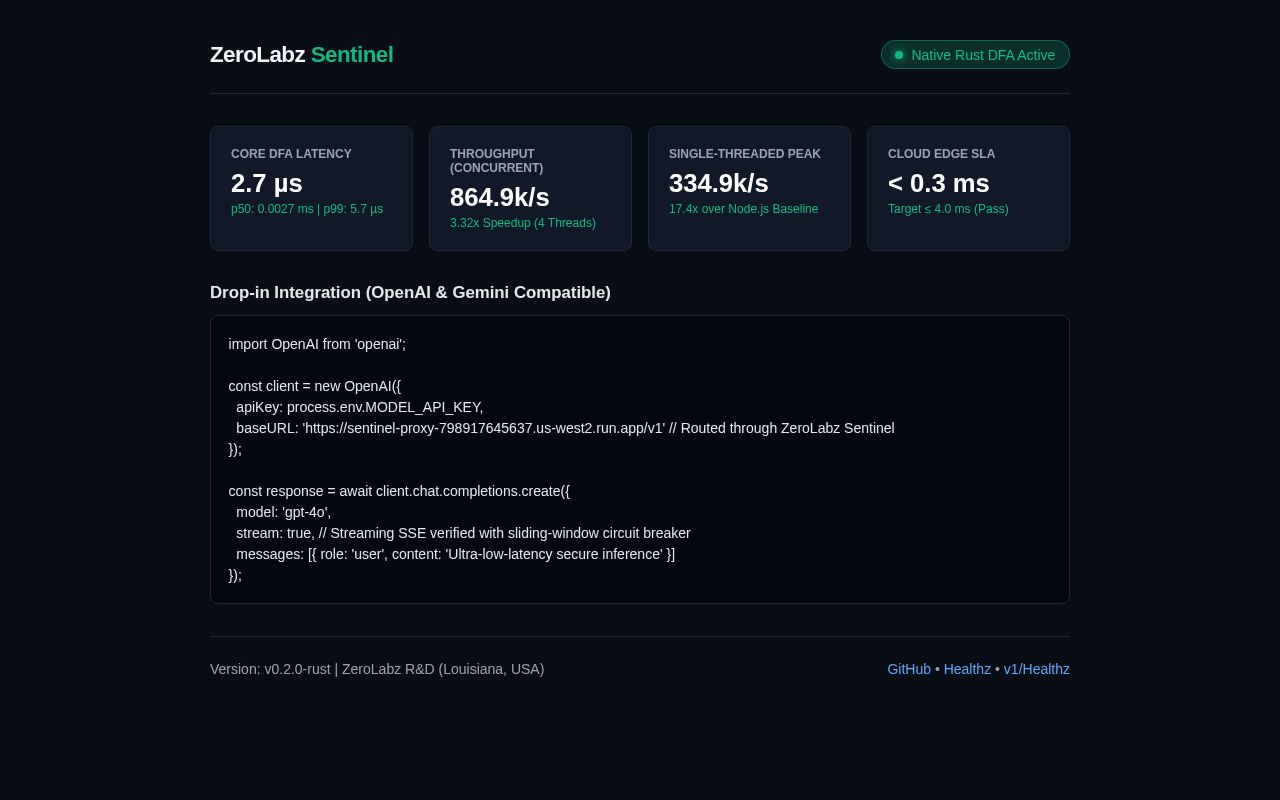This screenshot has height=800, width=1280.
Task: Click the < 0.3 ms SLA value
Action: point(939,183)
